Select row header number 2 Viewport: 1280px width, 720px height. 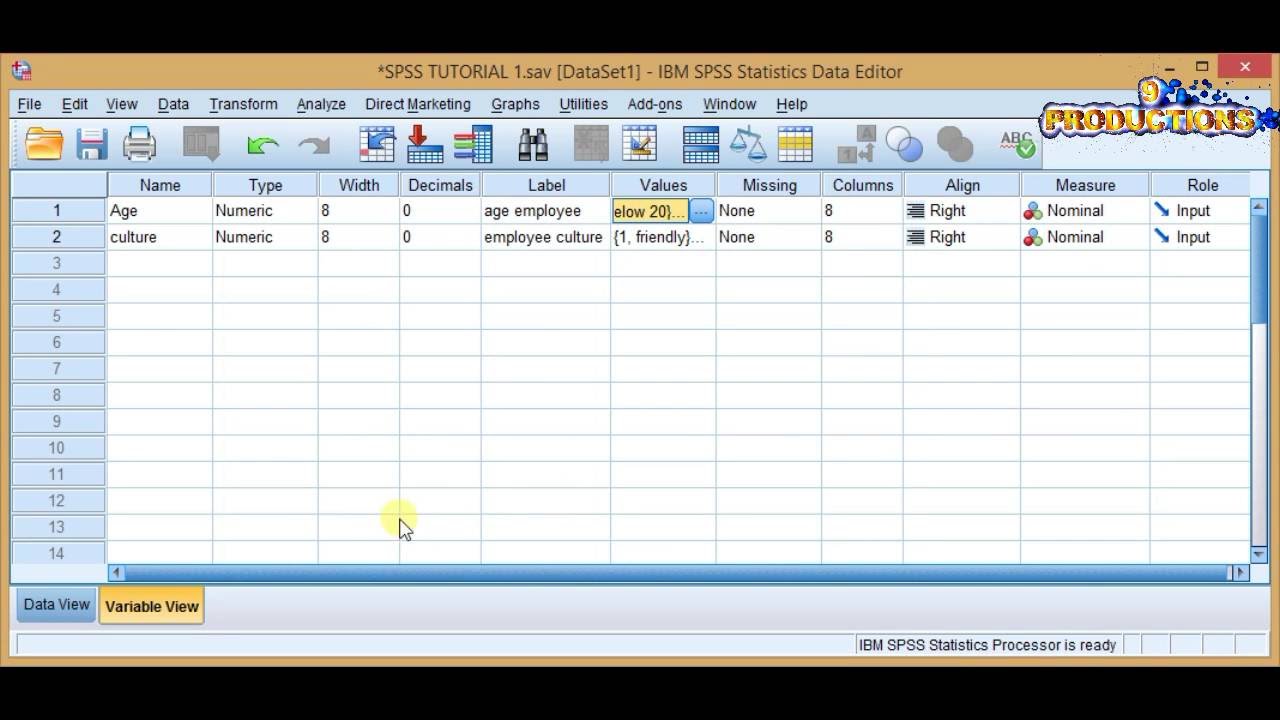click(x=58, y=237)
